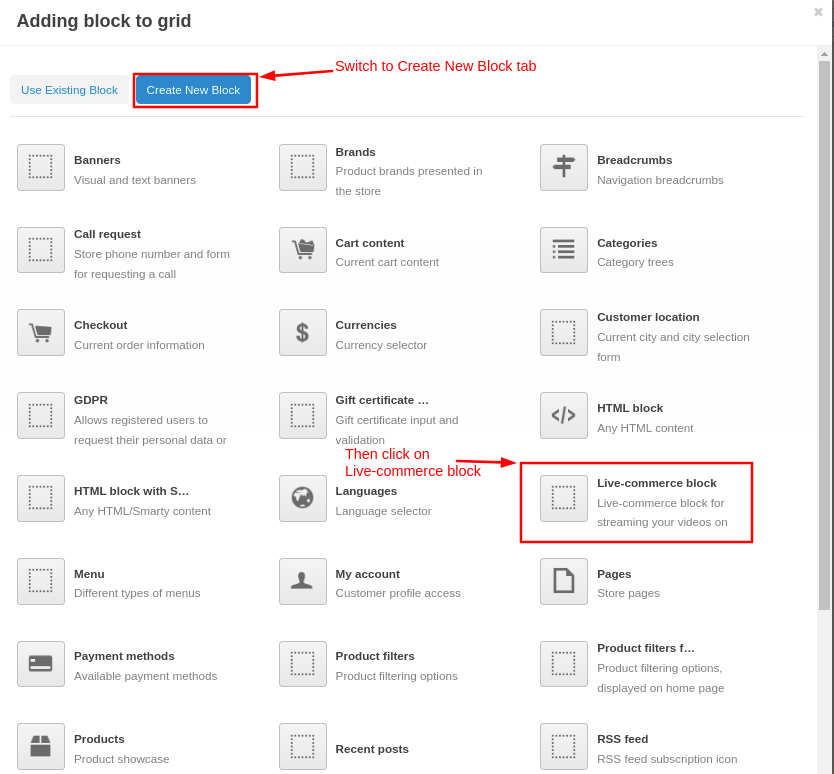Click the Categories list icon
The image size is (834, 774).
(564, 250)
